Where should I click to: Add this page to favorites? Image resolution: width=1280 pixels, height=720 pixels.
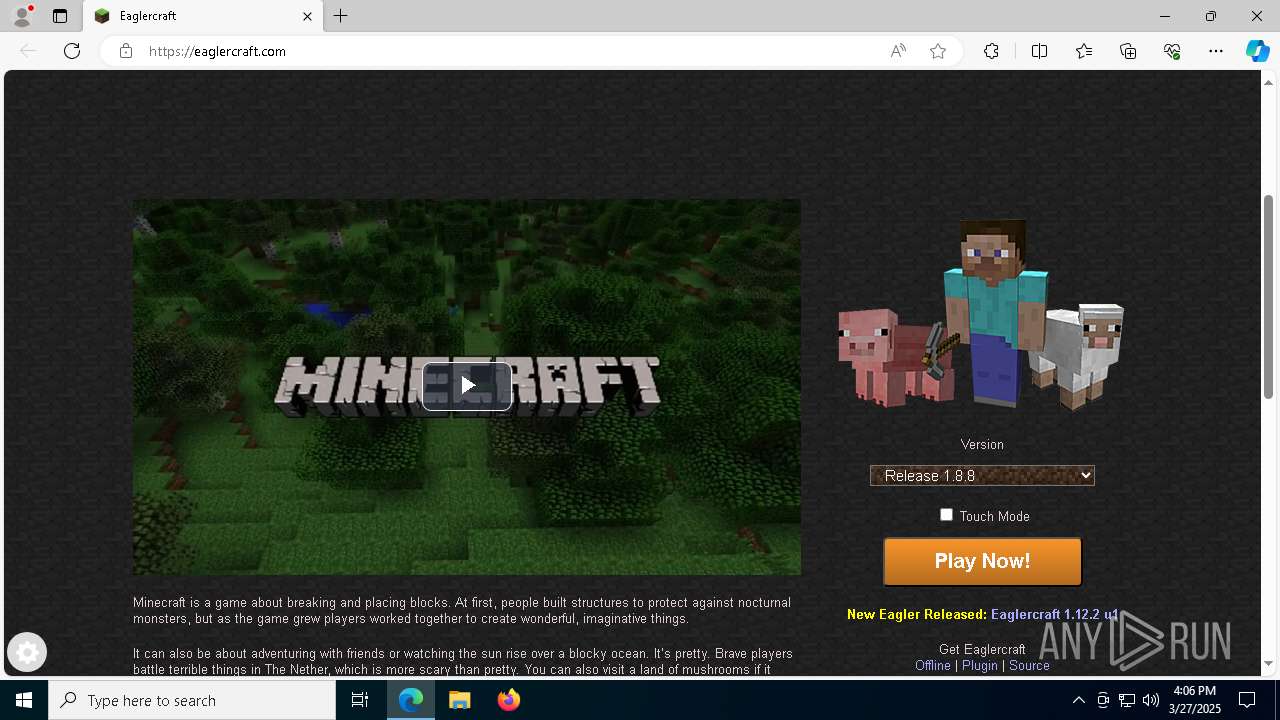pos(938,51)
